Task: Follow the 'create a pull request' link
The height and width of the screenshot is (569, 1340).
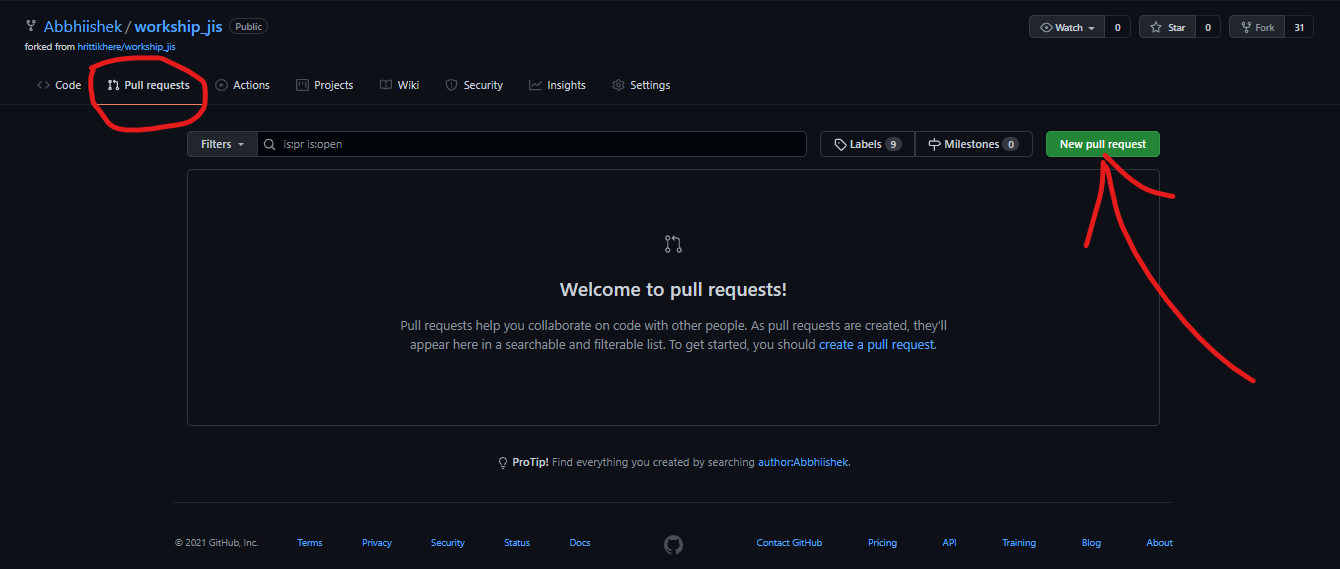Action: click(x=877, y=344)
